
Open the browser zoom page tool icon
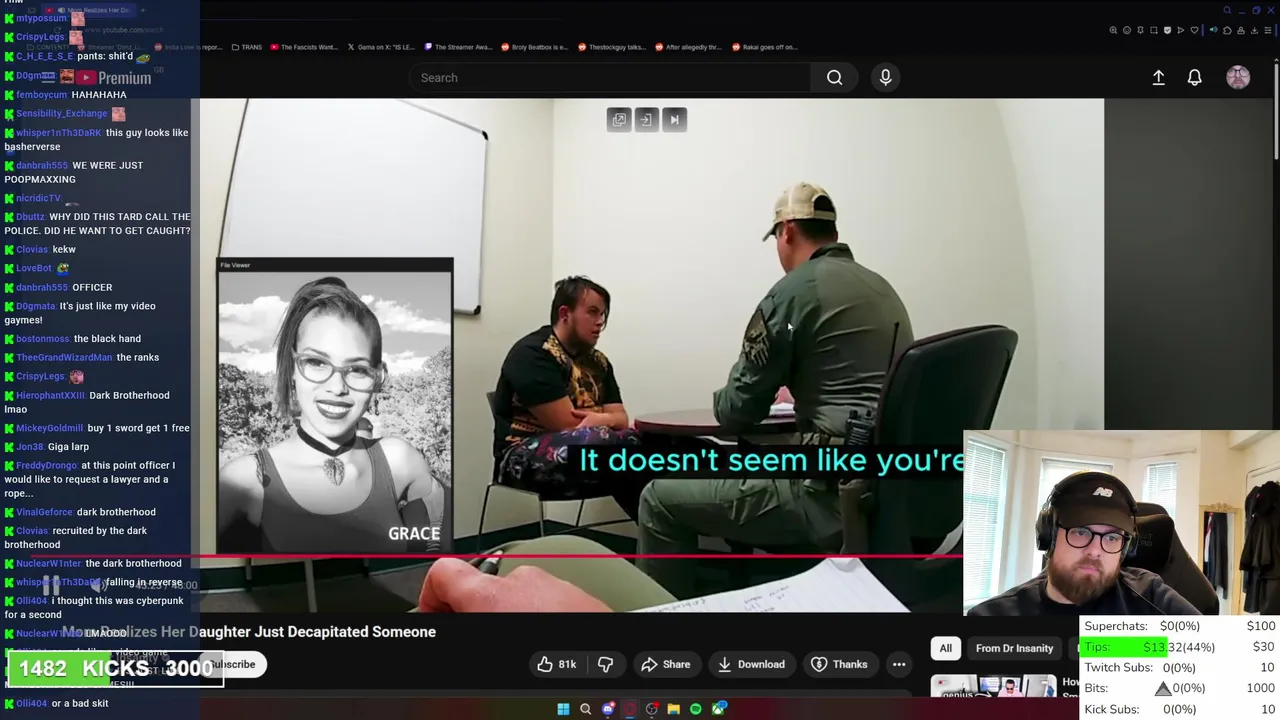1113,30
